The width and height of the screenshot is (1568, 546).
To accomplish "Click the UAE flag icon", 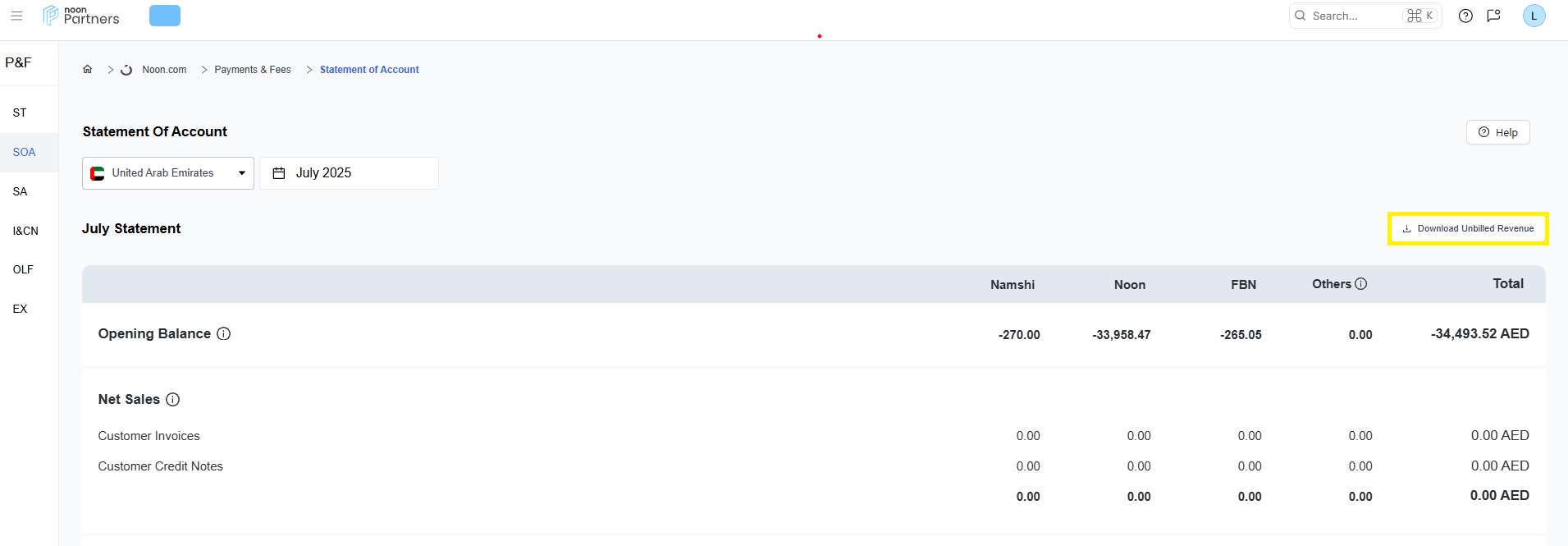I will click(98, 173).
